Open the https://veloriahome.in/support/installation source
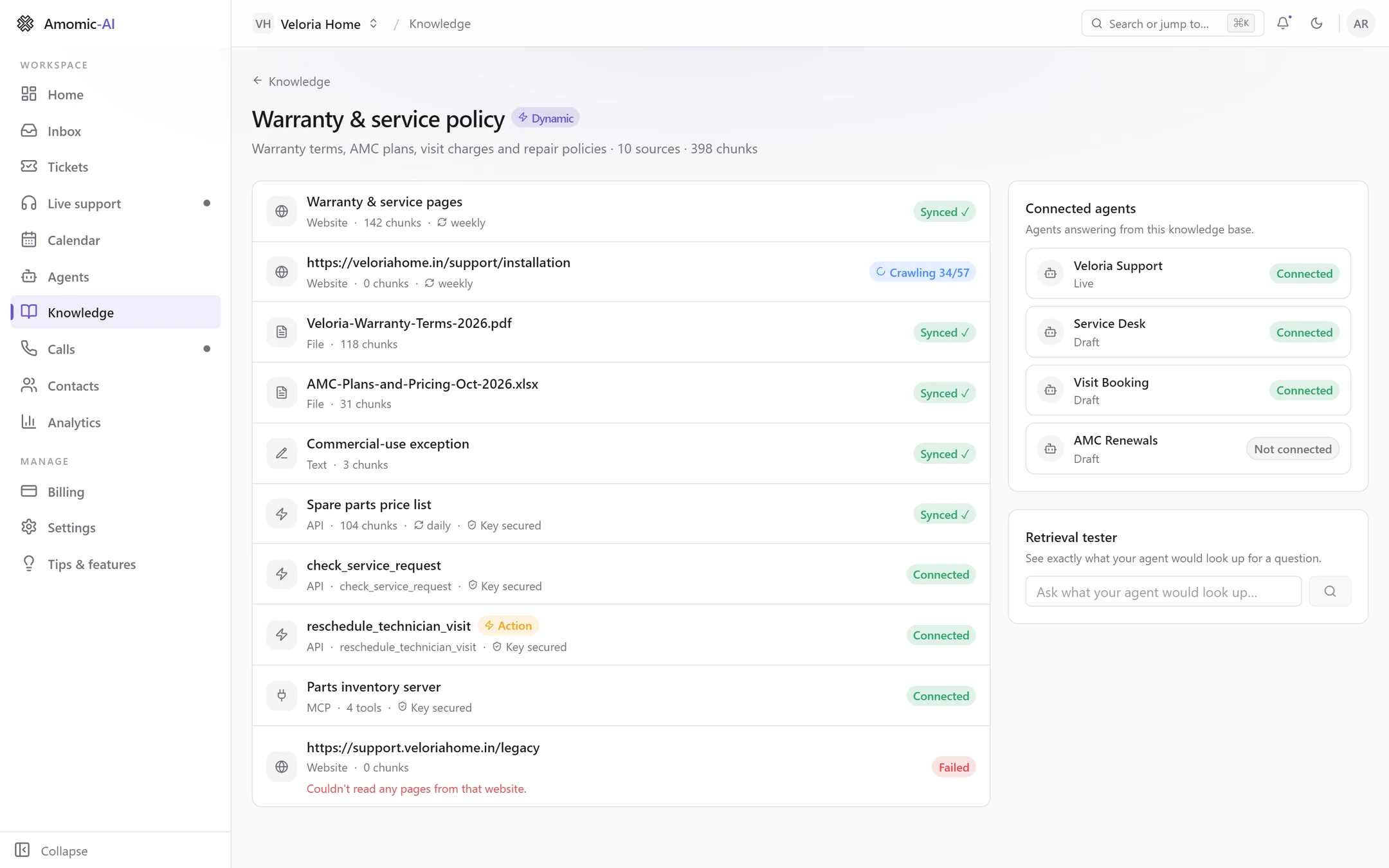The image size is (1389, 868). (x=621, y=272)
